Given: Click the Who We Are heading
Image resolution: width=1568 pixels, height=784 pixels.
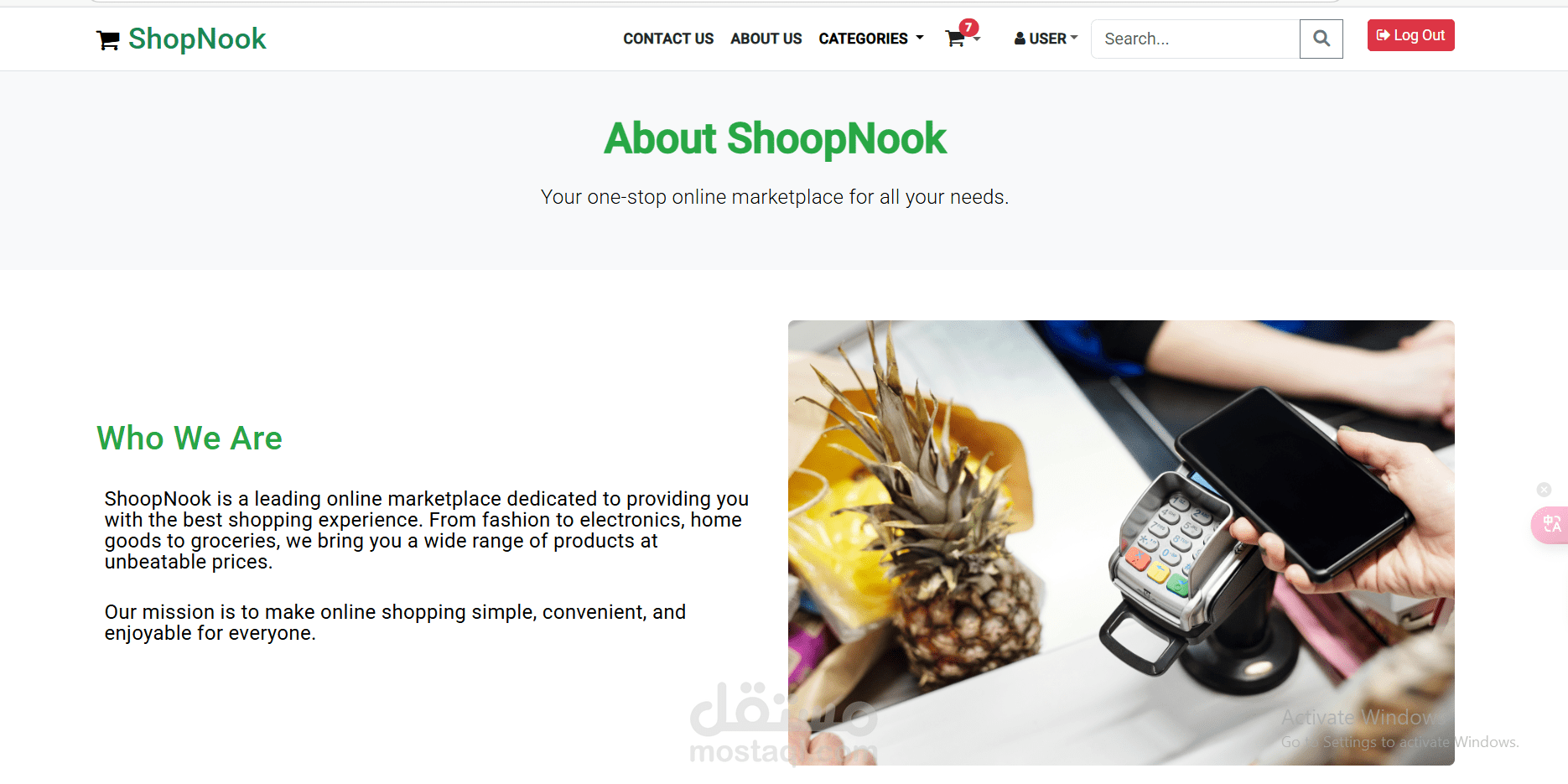Looking at the screenshot, I should coord(190,438).
